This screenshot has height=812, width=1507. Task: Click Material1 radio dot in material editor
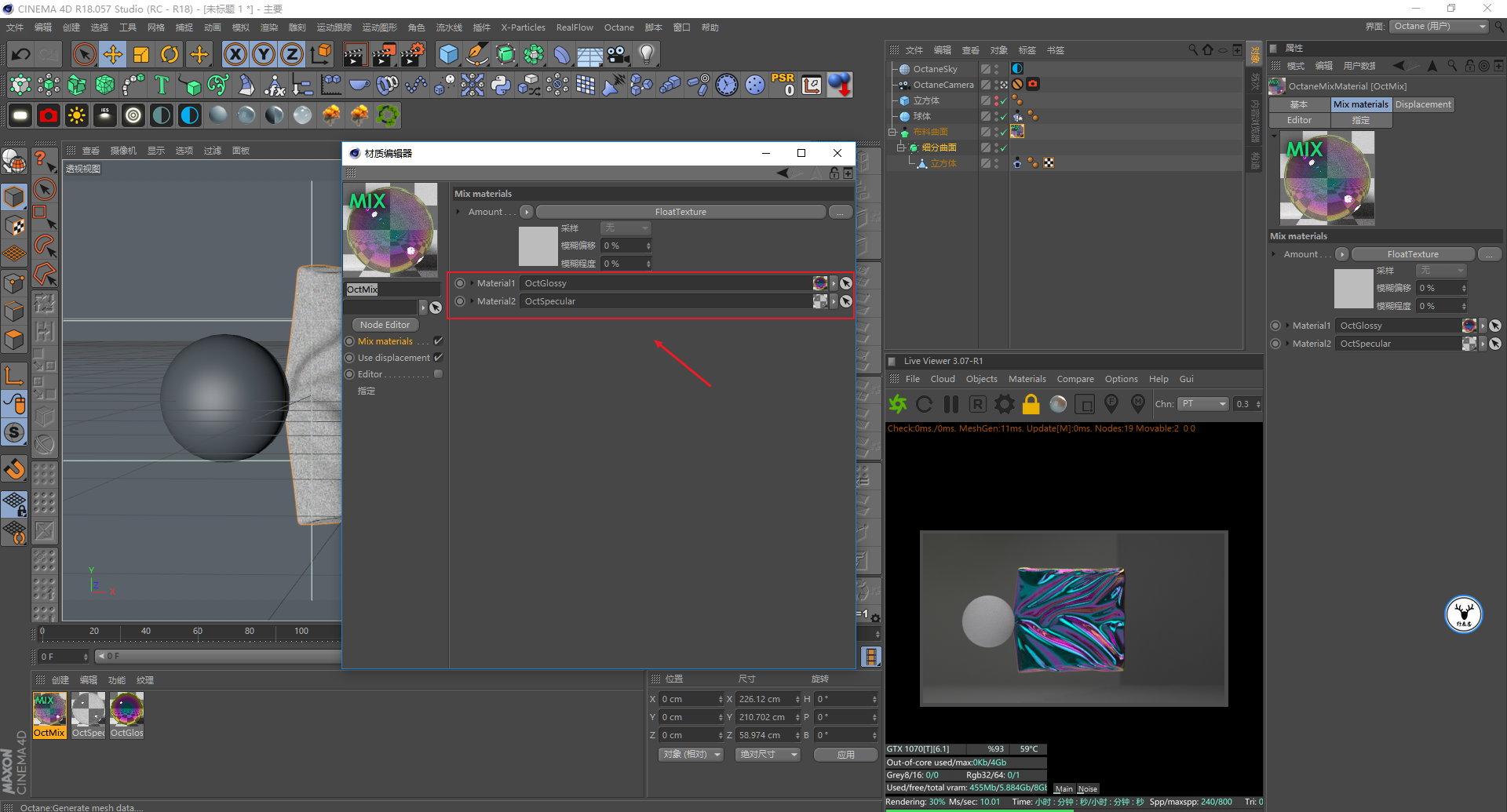point(460,283)
